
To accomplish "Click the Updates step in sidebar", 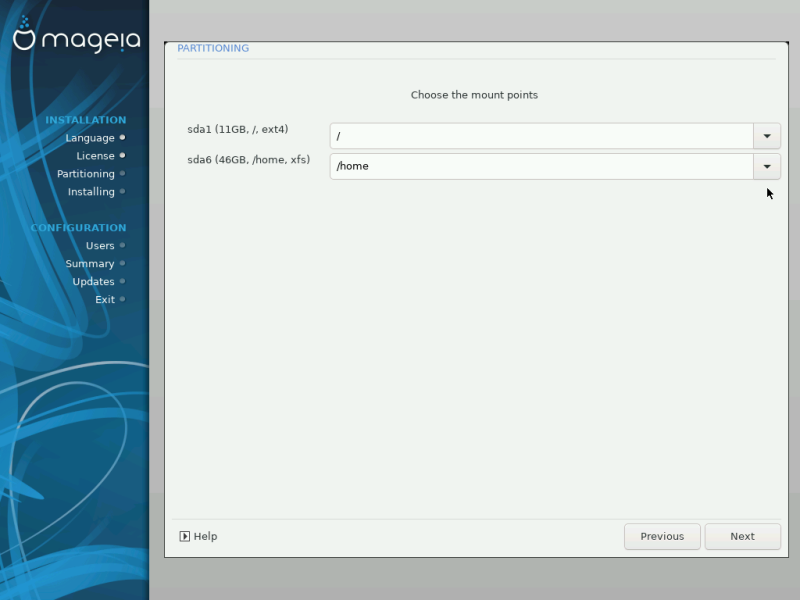I will [93, 282].
